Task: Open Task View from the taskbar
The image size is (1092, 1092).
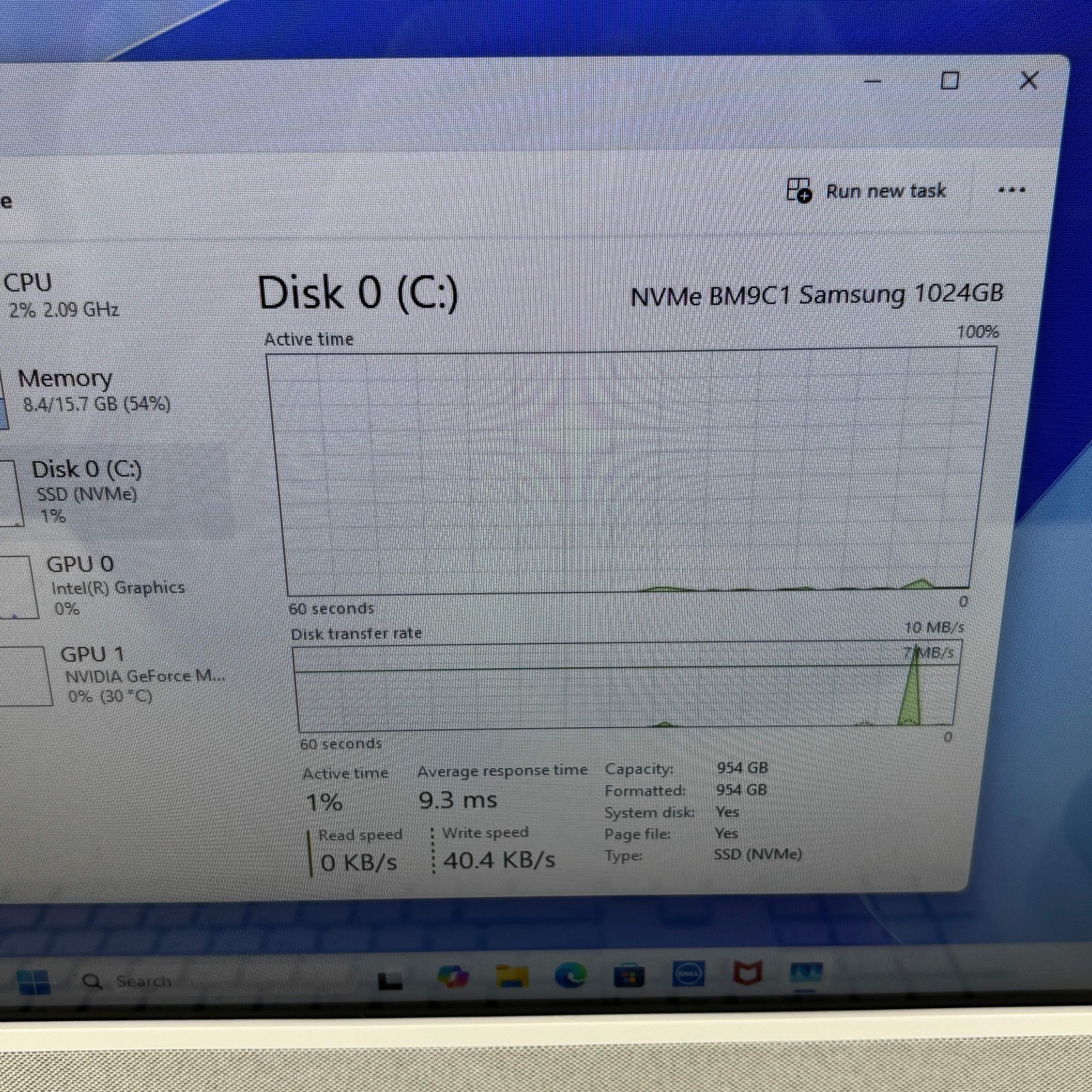Action: (390, 980)
